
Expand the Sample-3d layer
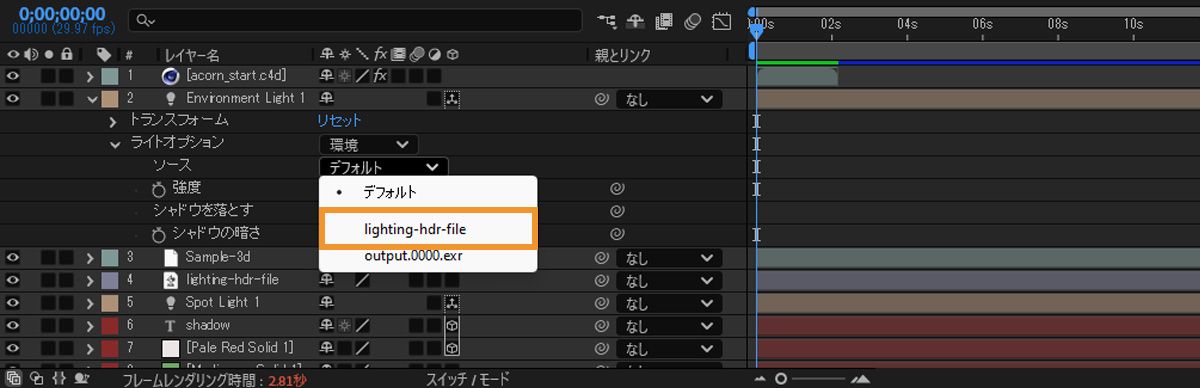[x=91, y=257]
